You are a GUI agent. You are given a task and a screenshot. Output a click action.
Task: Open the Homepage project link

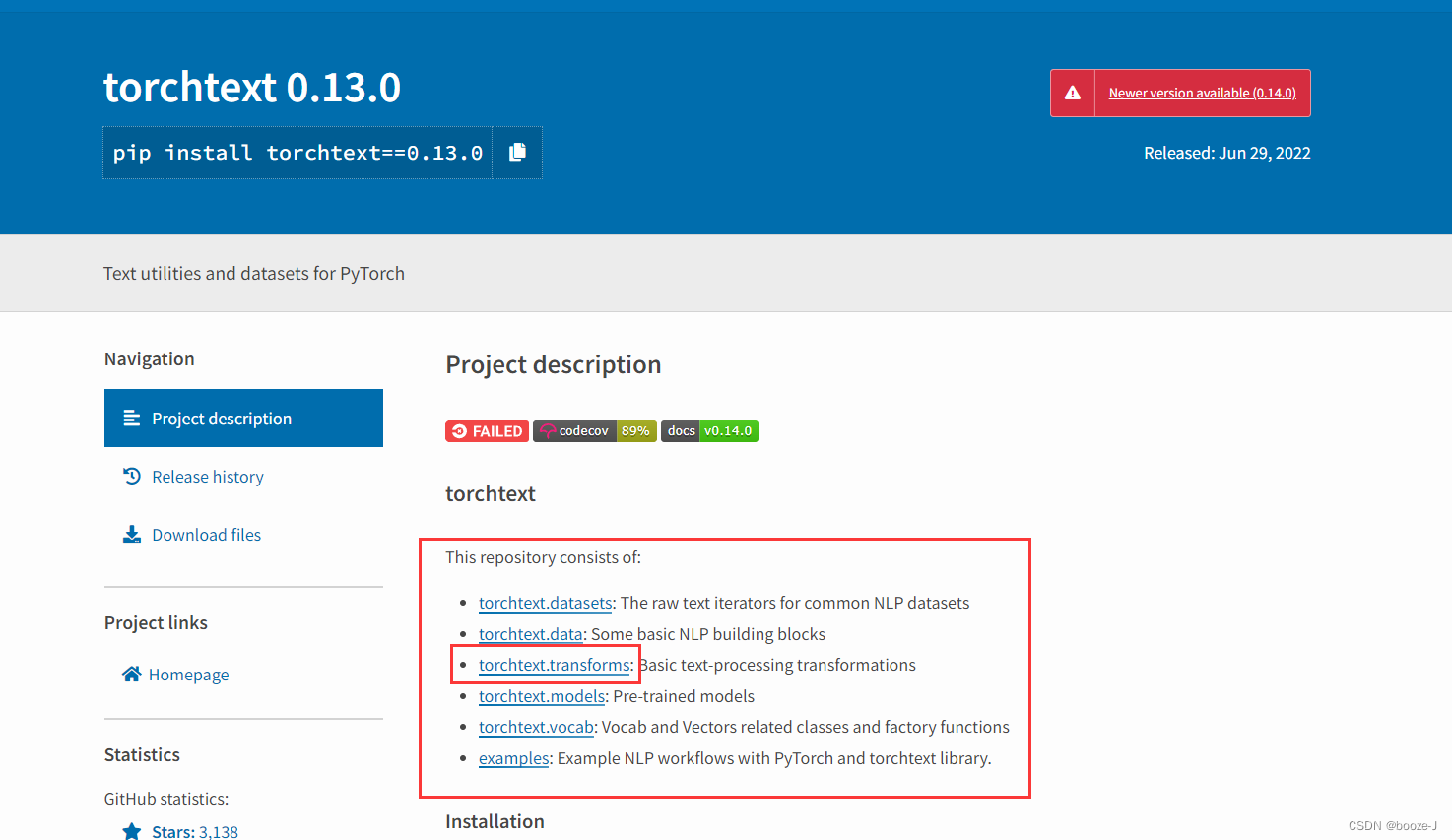(x=188, y=674)
